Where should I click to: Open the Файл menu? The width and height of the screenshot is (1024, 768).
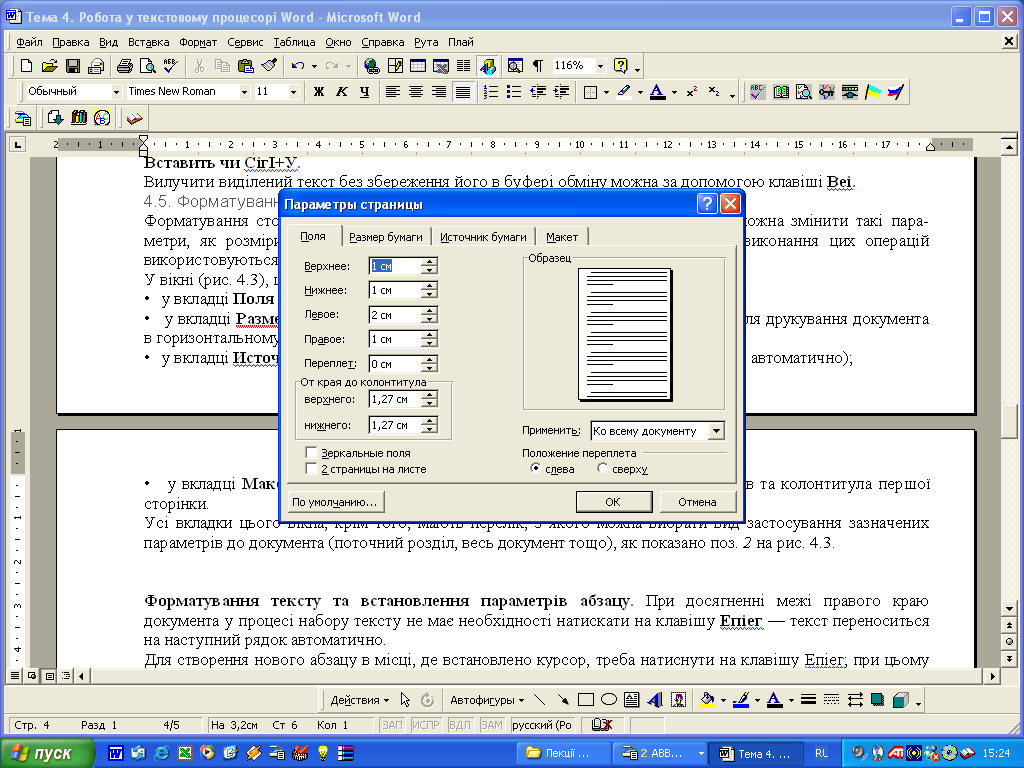pyautogui.click(x=29, y=42)
